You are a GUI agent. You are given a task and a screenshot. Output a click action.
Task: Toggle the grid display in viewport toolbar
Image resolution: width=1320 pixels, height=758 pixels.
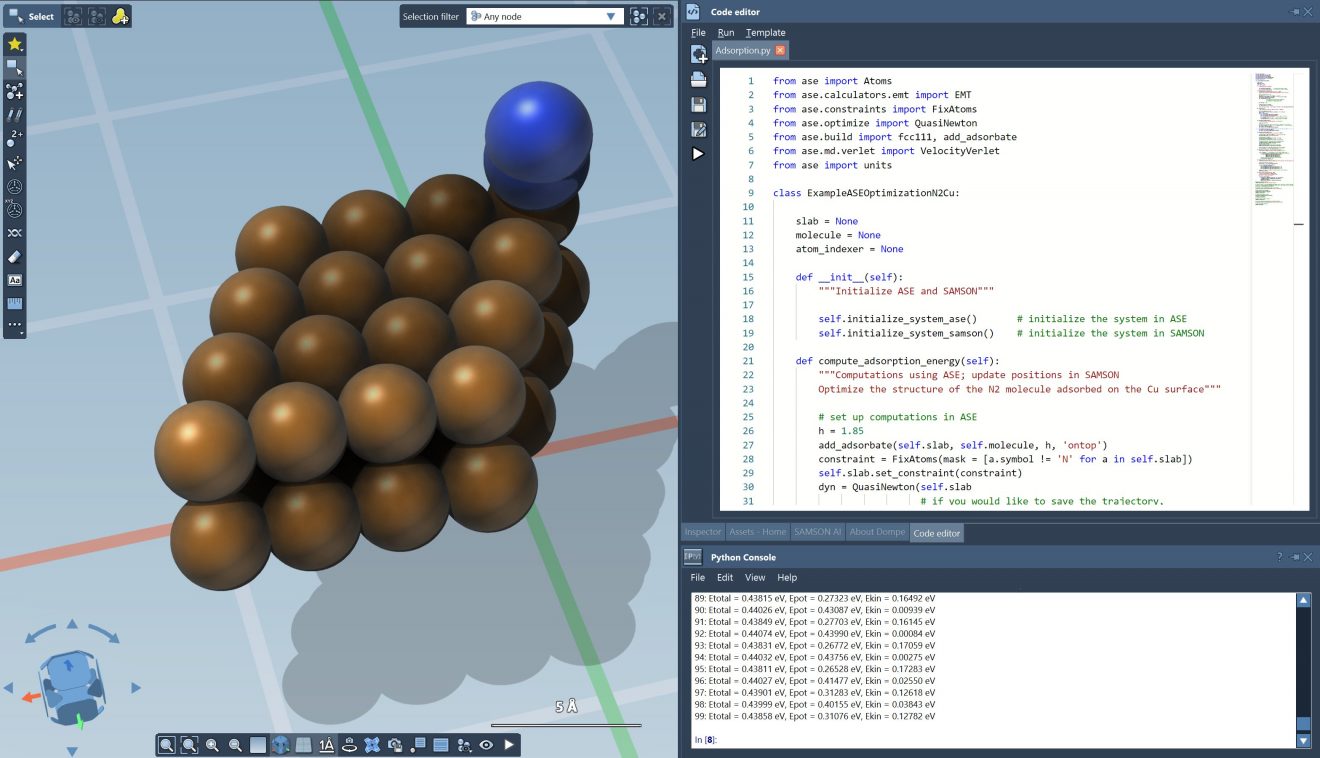303,745
